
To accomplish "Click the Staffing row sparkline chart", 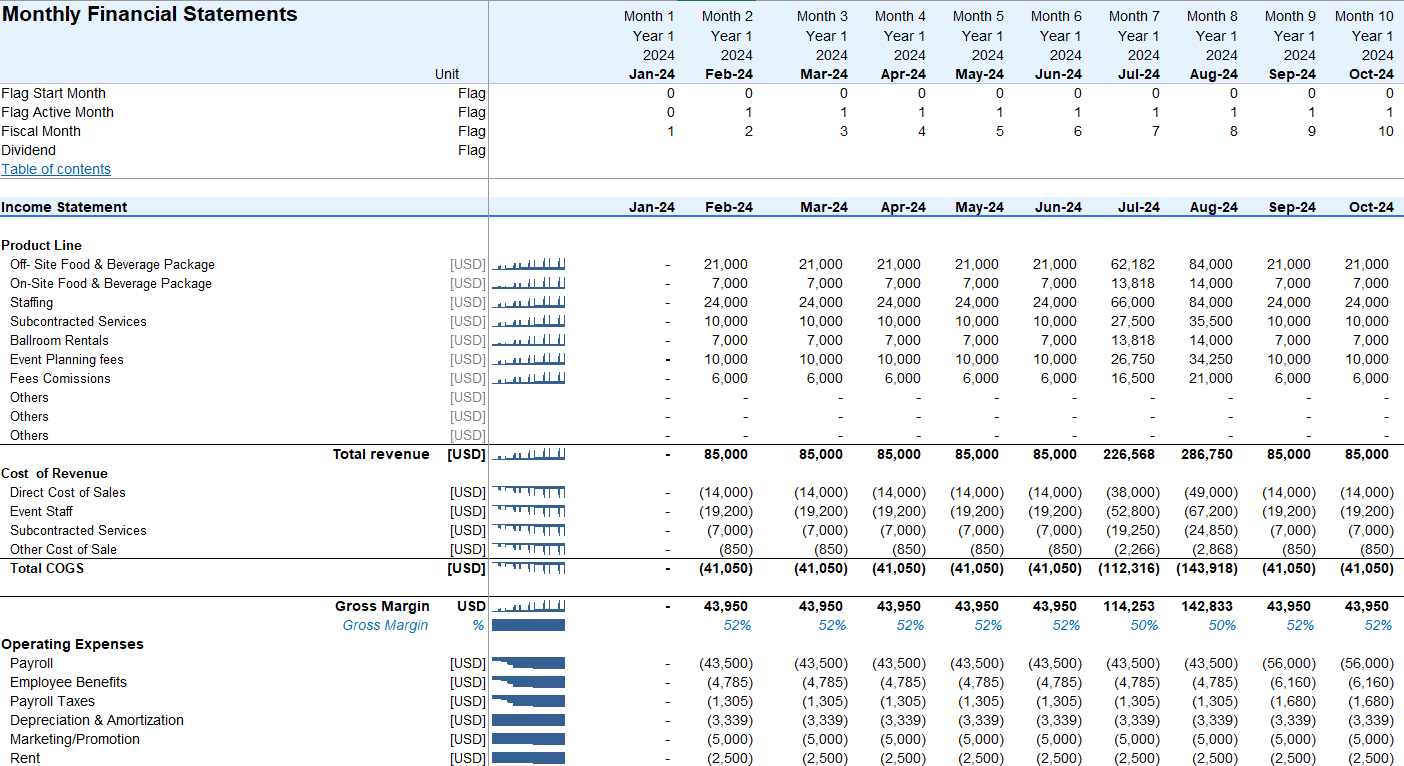I will coord(529,303).
